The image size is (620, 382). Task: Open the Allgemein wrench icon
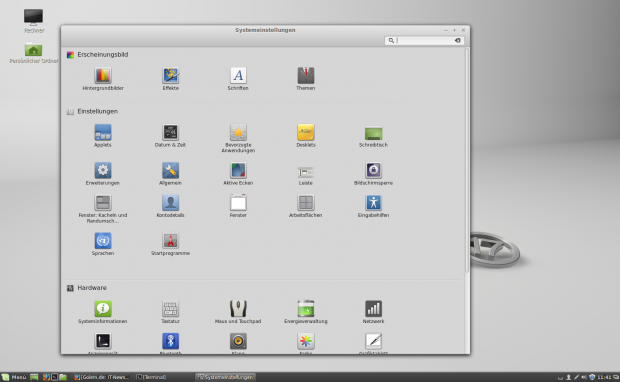[170, 170]
